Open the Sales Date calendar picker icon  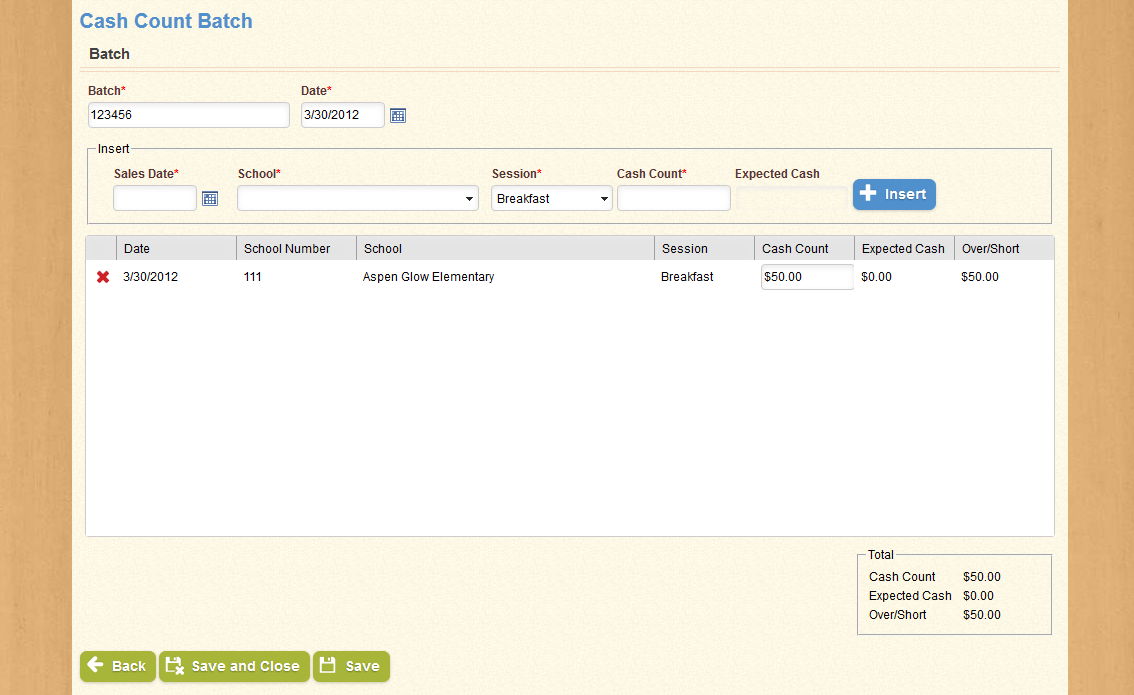[210, 199]
